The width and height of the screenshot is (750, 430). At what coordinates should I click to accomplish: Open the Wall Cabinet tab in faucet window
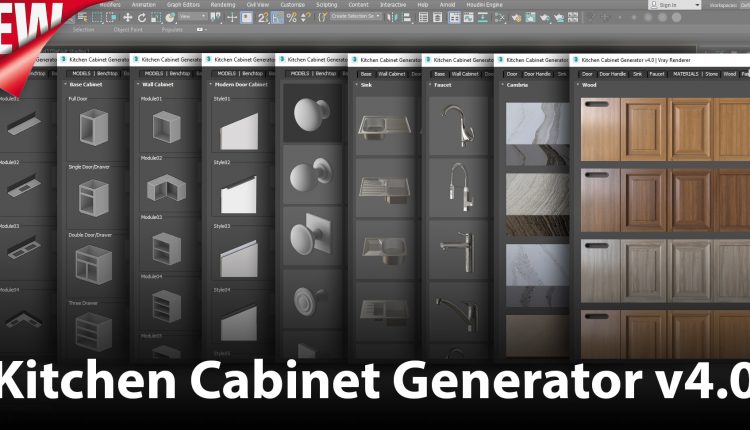tap(465, 73)
